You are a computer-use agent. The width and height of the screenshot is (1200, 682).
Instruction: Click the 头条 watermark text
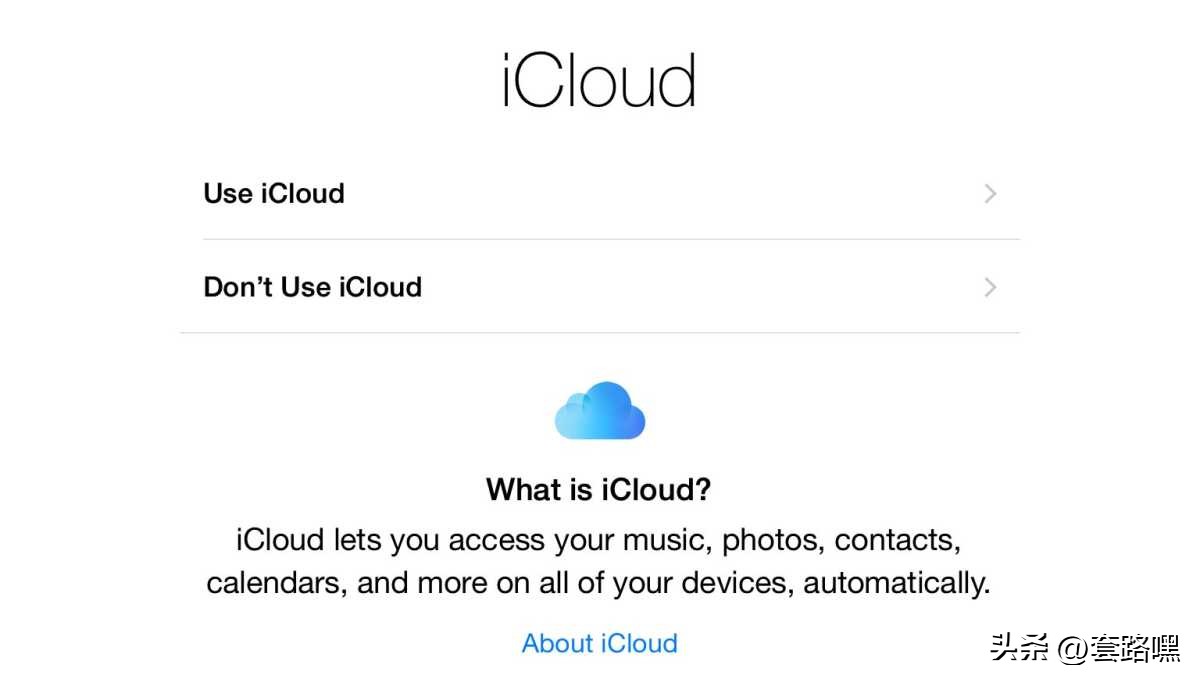[1018, 650]
